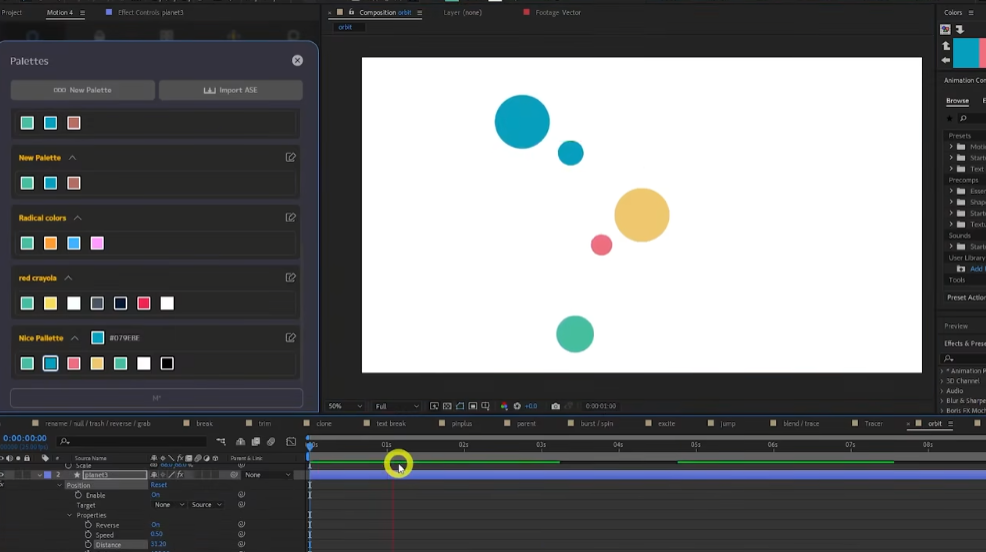Click the timeline search field
The image size is (986, 552).
click(x=134, y=441)
